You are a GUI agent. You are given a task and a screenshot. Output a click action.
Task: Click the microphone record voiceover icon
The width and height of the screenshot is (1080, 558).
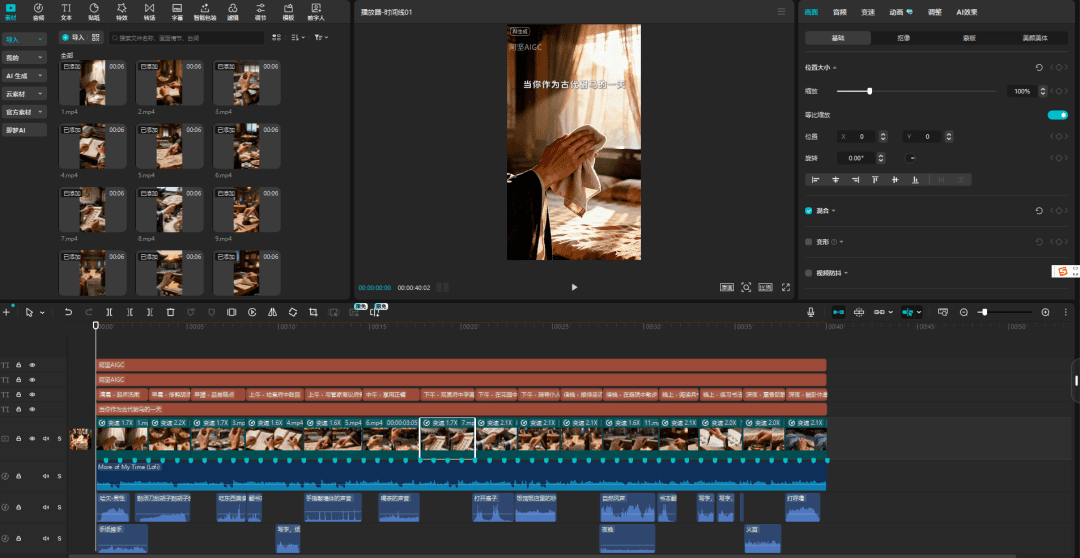coord(812,312)
